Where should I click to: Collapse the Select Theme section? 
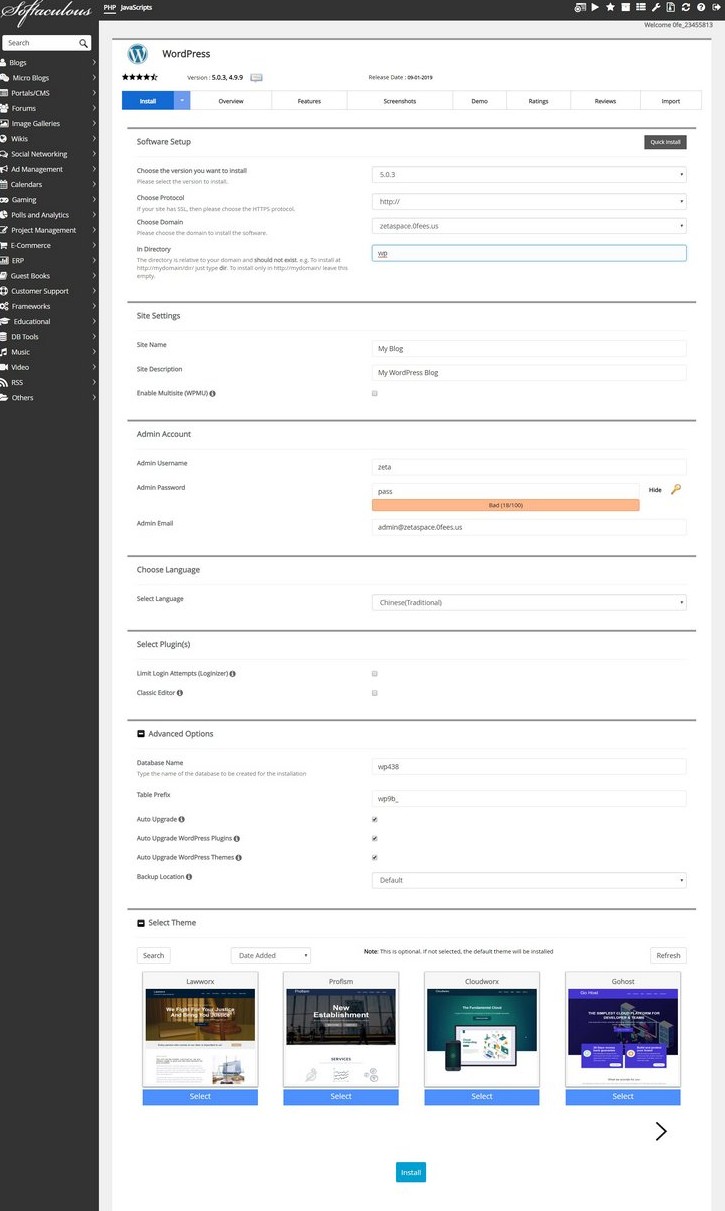click(141, 922)
